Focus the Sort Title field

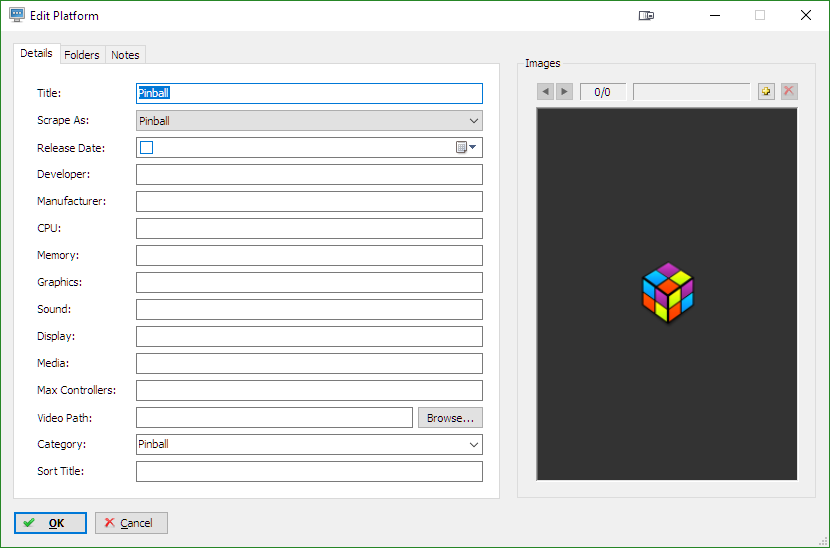tap(310, 472)
